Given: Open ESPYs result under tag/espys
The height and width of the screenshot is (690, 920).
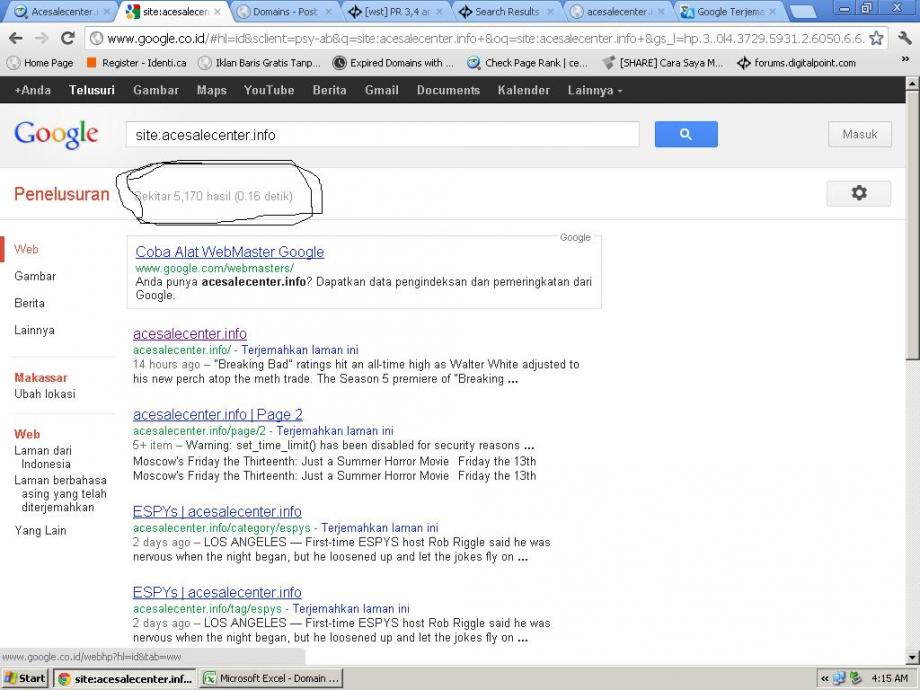Looking at the screenshot, I should pos(217,592).
